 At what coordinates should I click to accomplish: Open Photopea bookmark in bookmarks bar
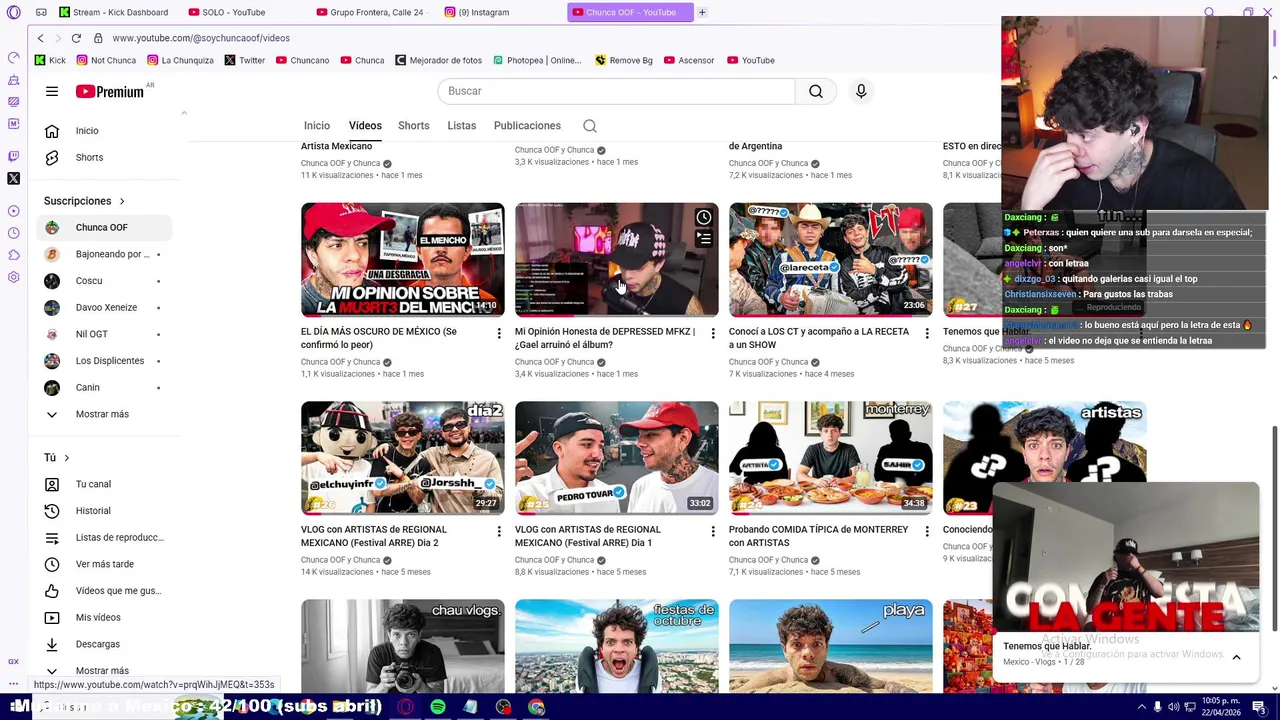(537, 60)
